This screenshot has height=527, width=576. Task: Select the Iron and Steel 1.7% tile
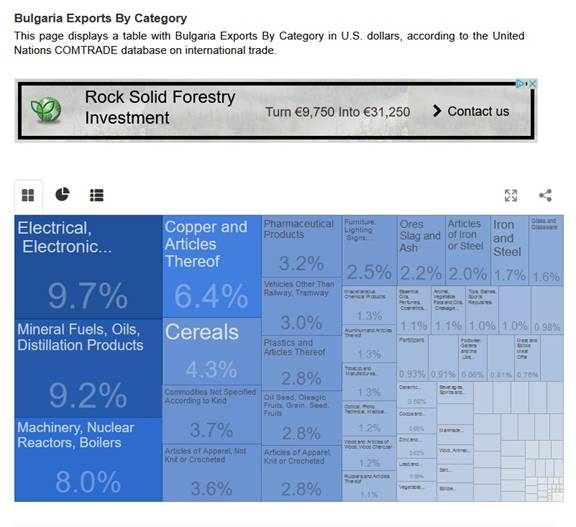510,250
